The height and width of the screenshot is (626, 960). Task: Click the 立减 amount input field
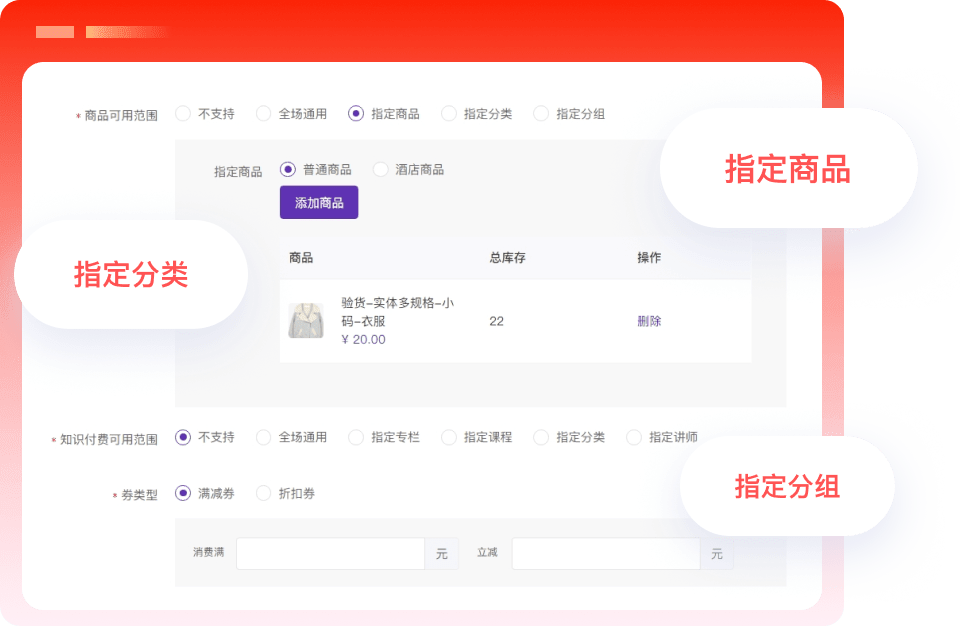[x=606, y=554]
